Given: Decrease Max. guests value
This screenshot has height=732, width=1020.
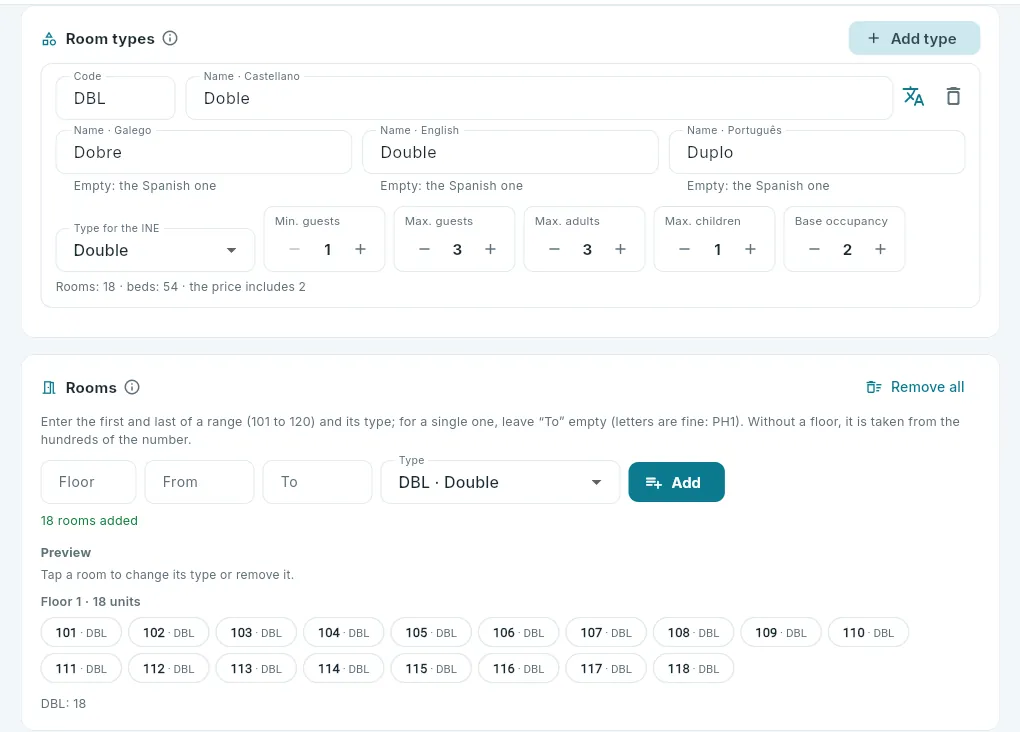Looking at the screenshot, I should pos(424,249).
